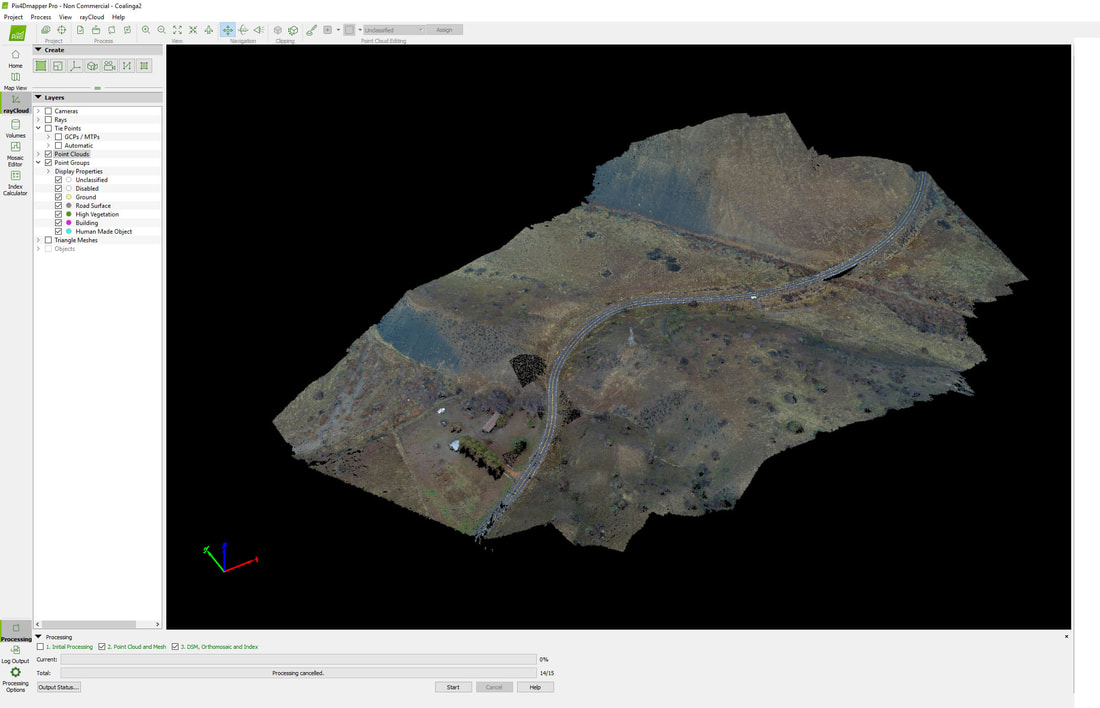Expand the Display Properties node
Viewport: 1100px width, 708px height.
(48, 171)
